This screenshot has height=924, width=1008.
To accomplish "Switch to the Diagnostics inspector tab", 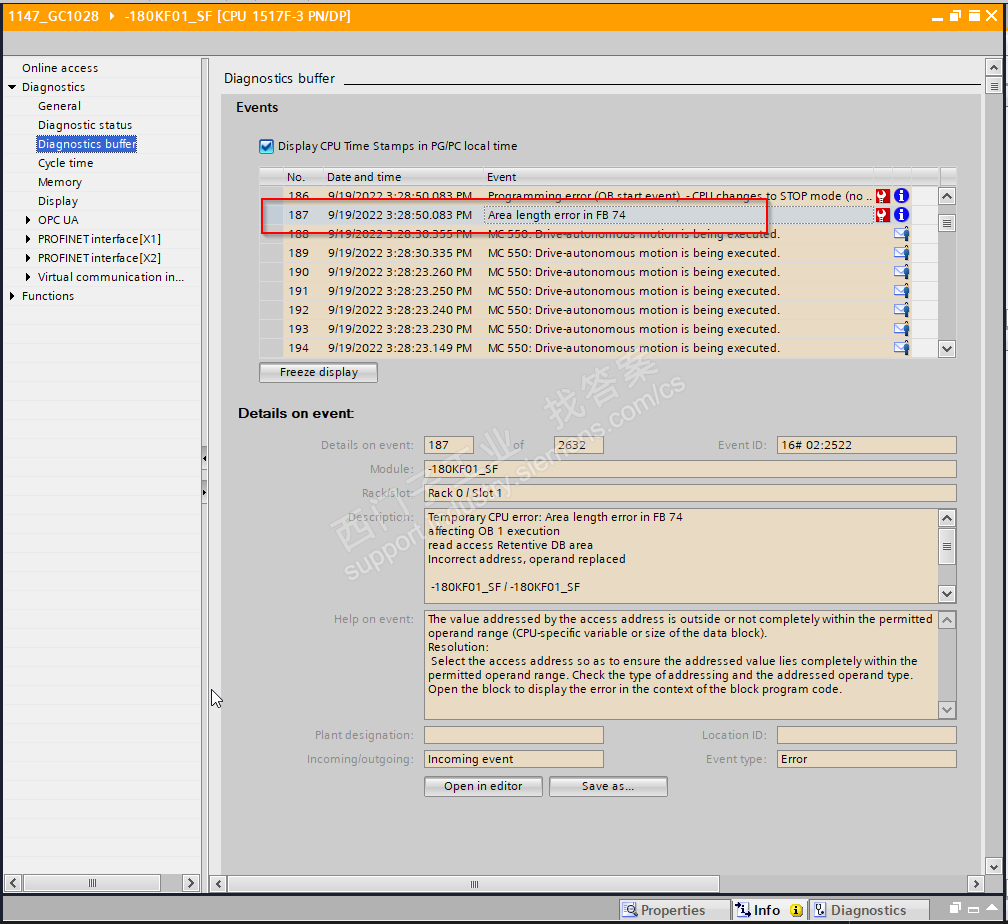I will click(868, 910).
